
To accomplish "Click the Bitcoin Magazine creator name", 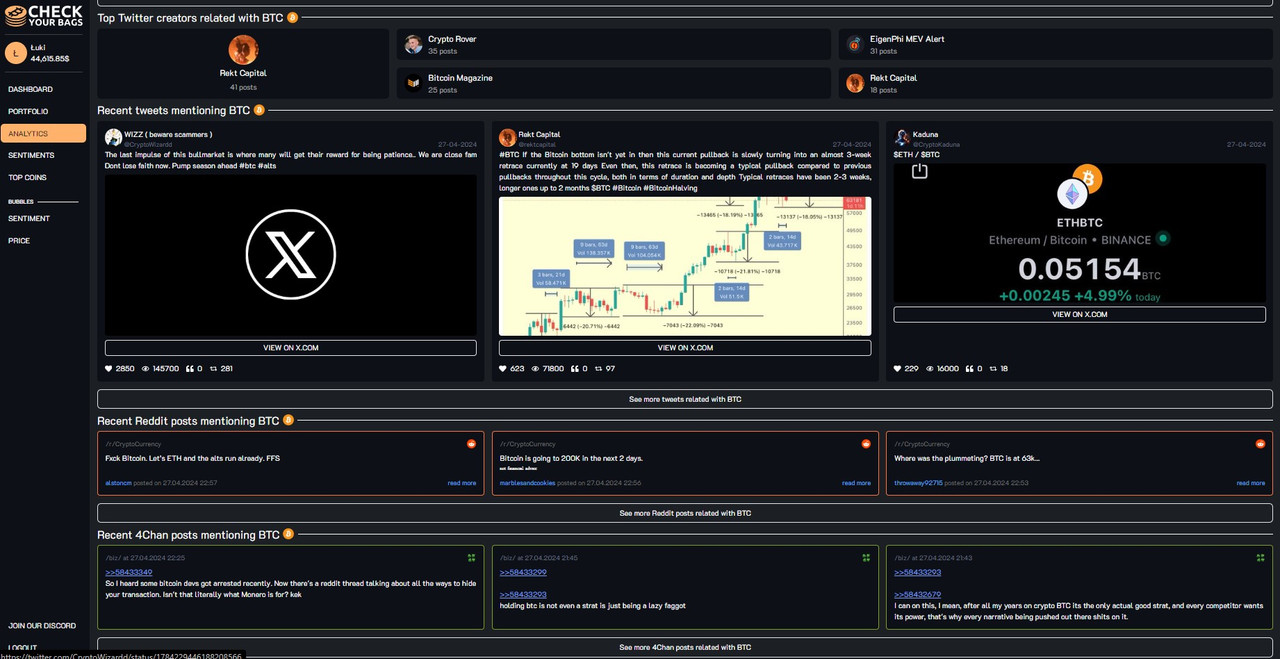I will [460, 78].
